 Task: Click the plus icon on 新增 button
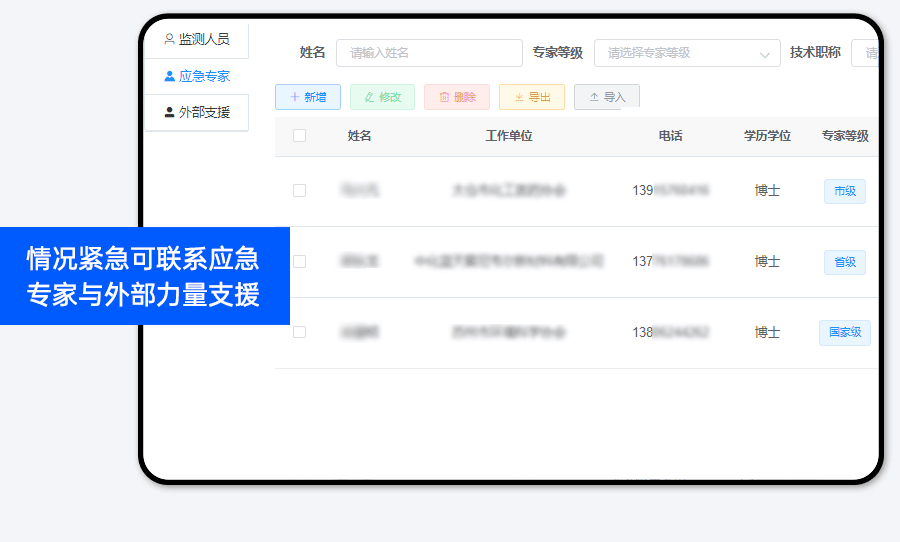click(x=294, y=97)
